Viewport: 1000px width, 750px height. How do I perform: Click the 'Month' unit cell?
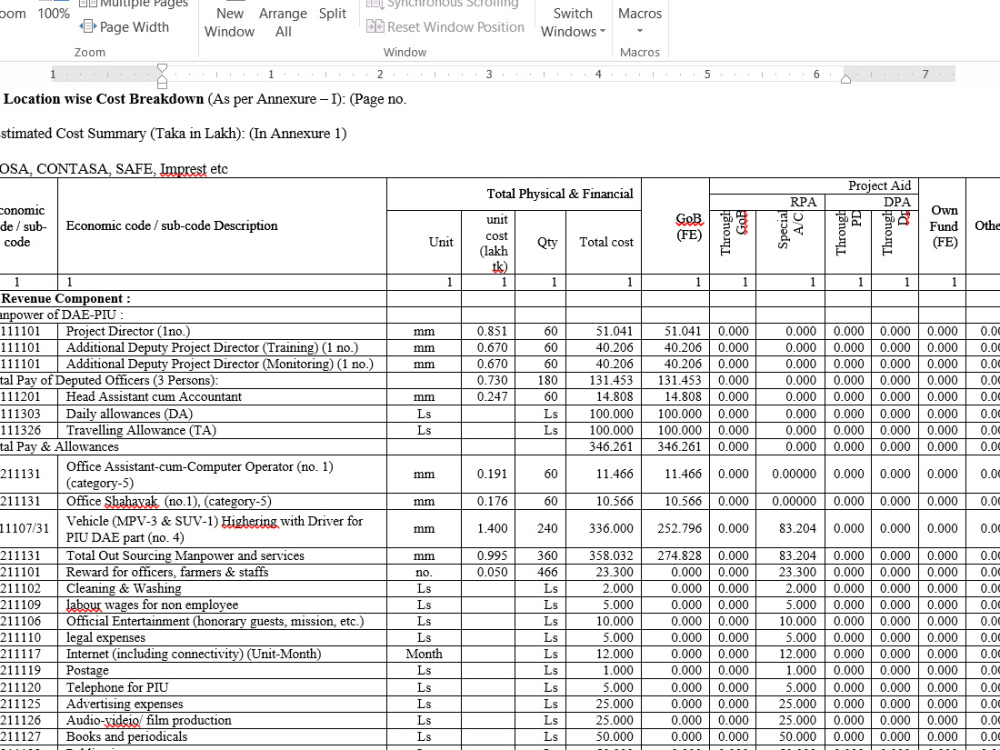[423, 654]
